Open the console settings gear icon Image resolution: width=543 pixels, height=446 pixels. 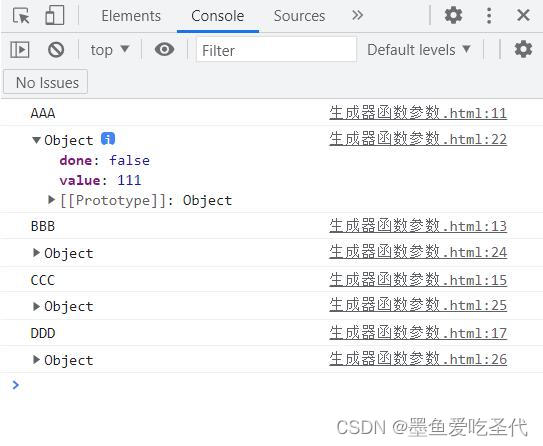pos(523,49)
